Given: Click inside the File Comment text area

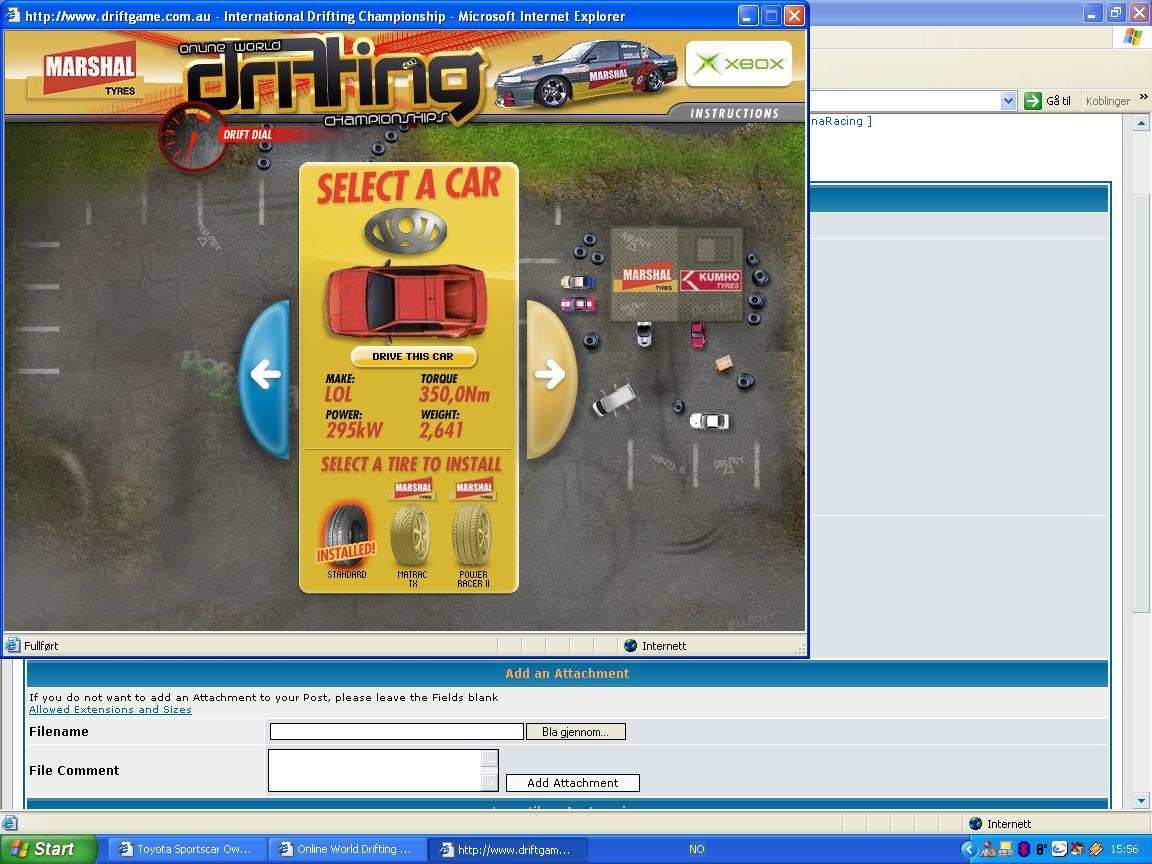Looking at the screenshot, I should click(x=375, y=770).
